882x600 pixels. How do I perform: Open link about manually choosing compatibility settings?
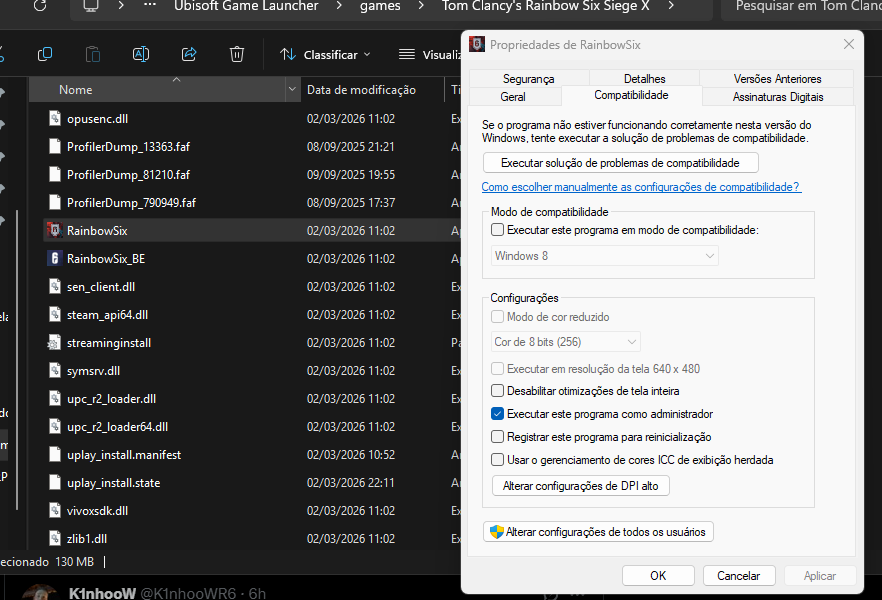pyautogui.click(x=641, y=187)
